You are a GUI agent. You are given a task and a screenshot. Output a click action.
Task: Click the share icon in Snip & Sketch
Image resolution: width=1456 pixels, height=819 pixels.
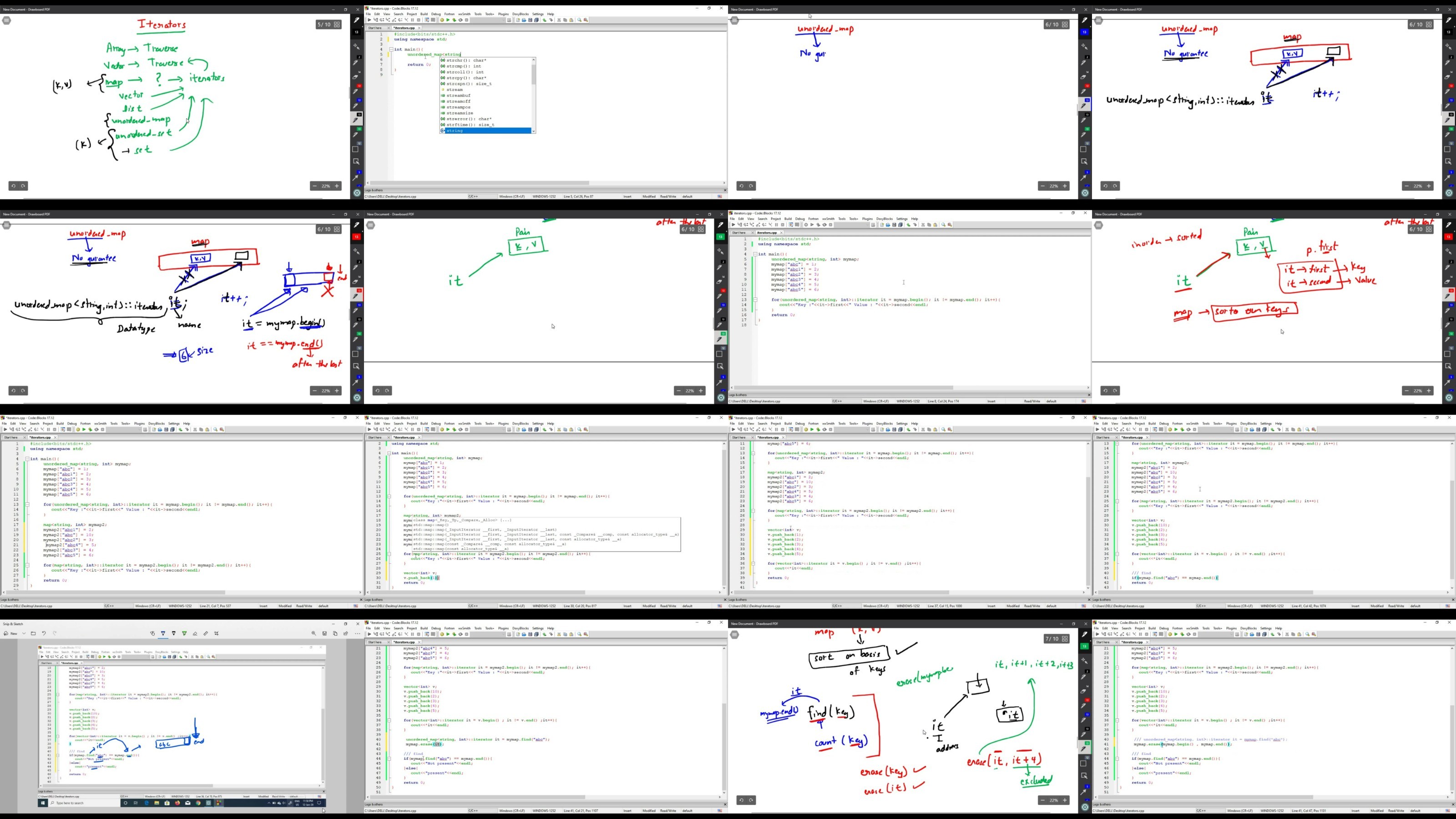(x=346, y=634)
